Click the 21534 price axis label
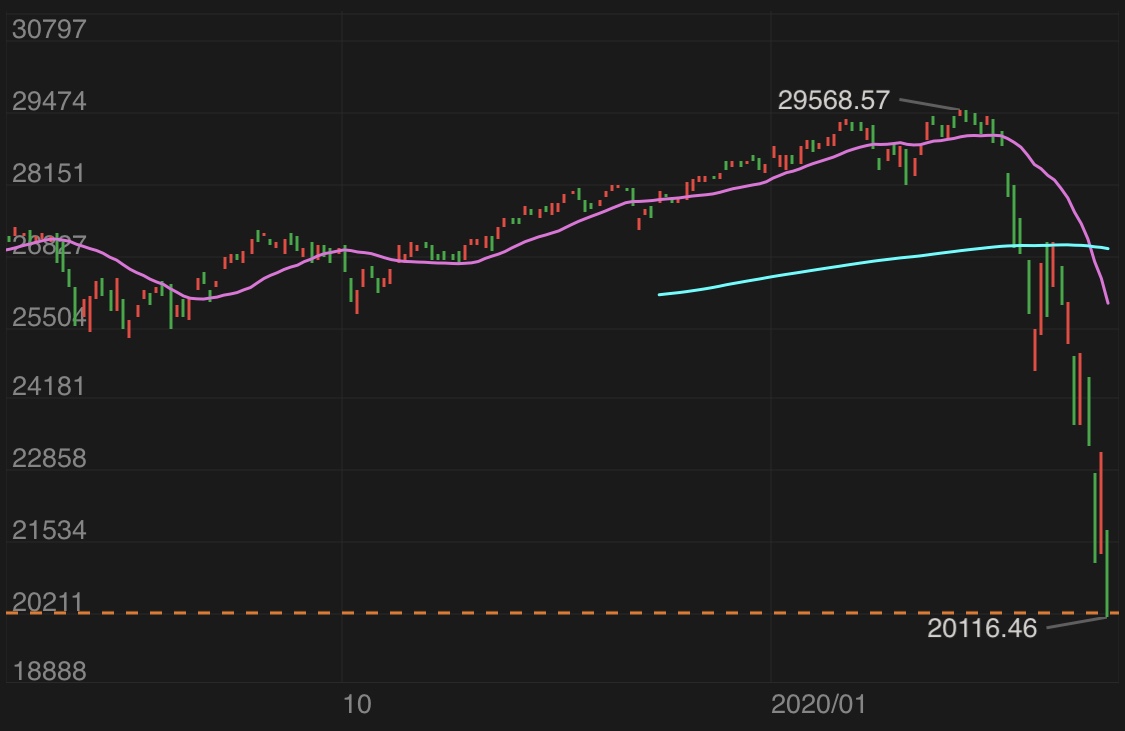This screenshot has width=1125, height=731. point(48,531)
